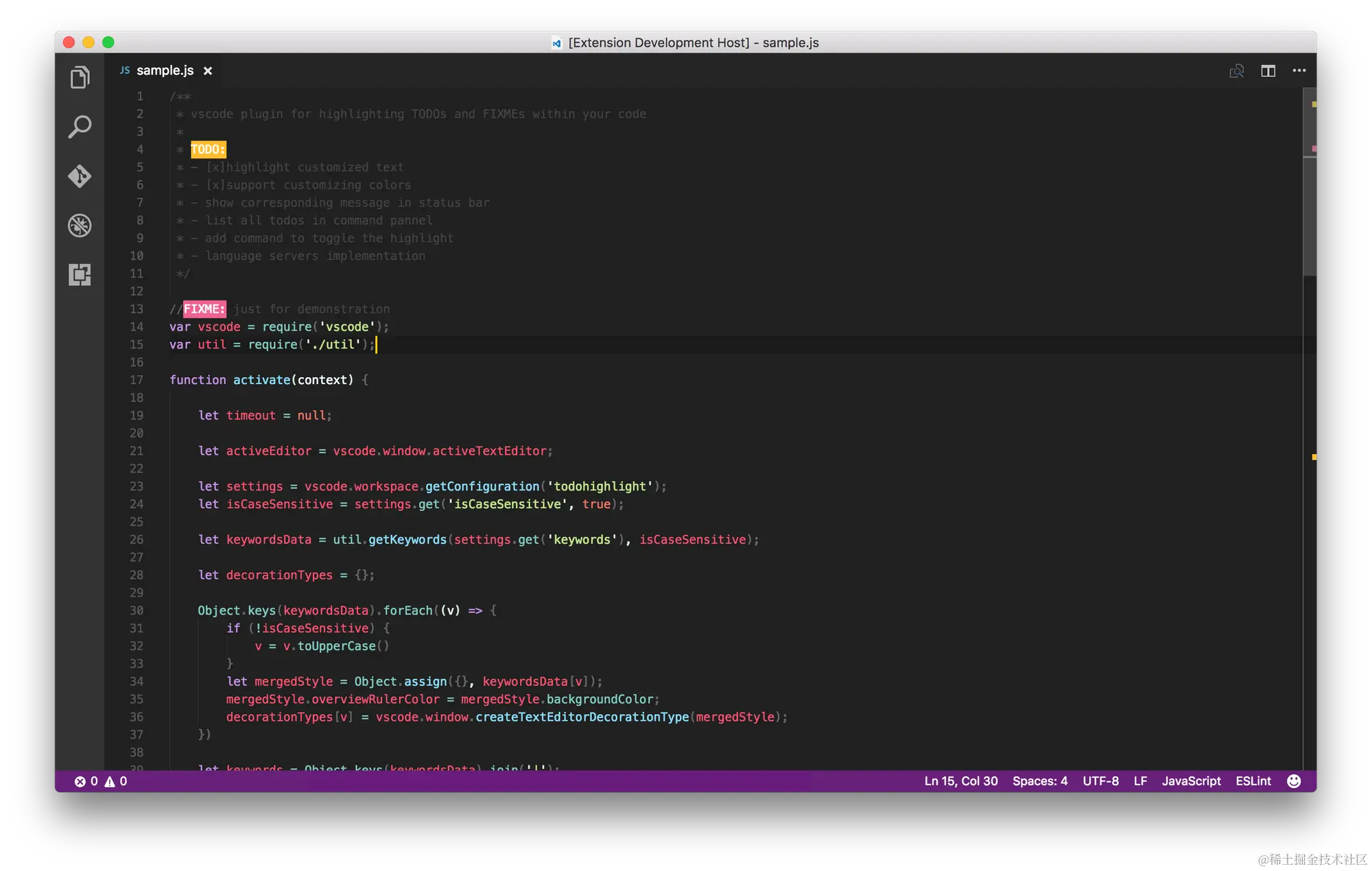Viewport: 1372px width, 871px height.
Task: Change indentation via Spaces: 4
Action: pyautogui.click(x=1040, y=781)
